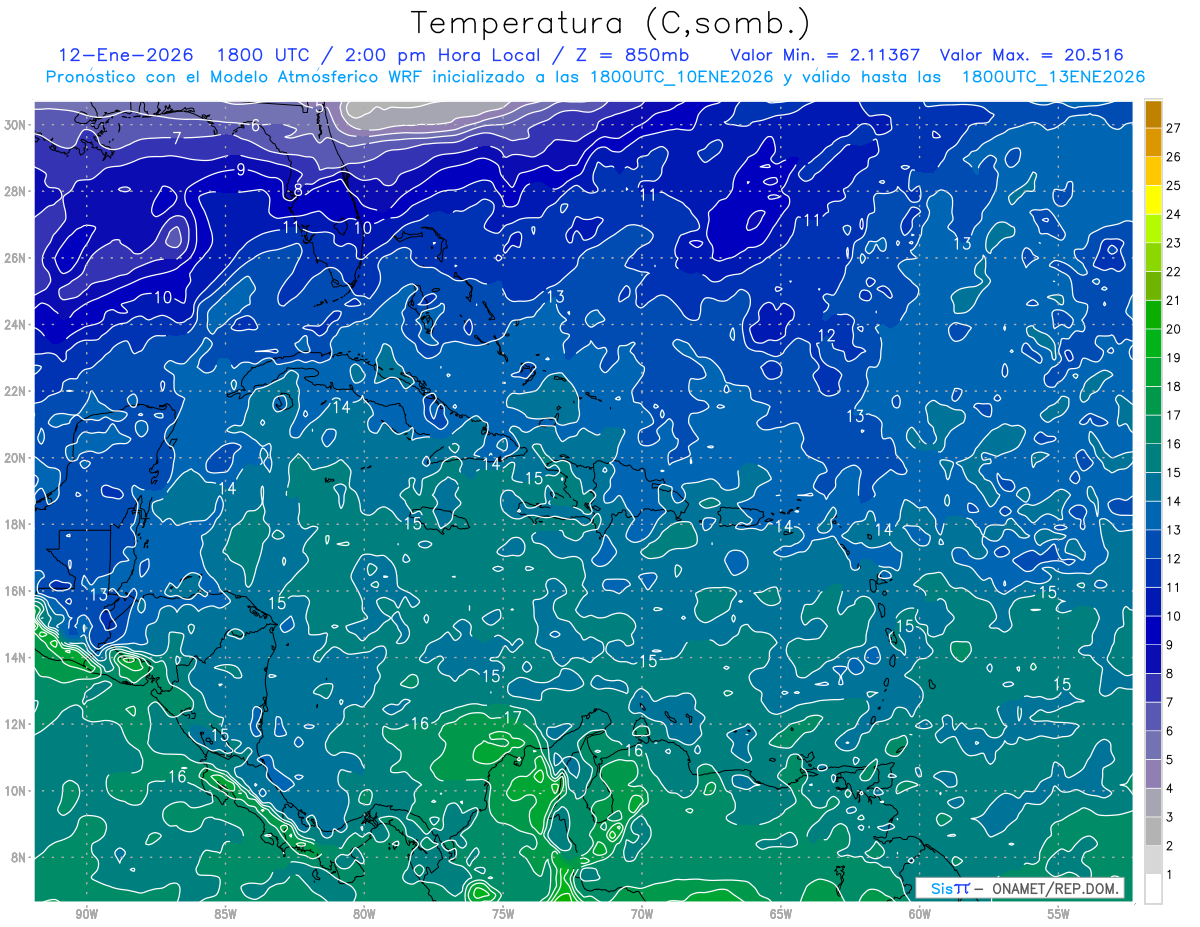The image size is (1200, 927).
Task: Click the "80W" longitude axis label
Action: 364,914
